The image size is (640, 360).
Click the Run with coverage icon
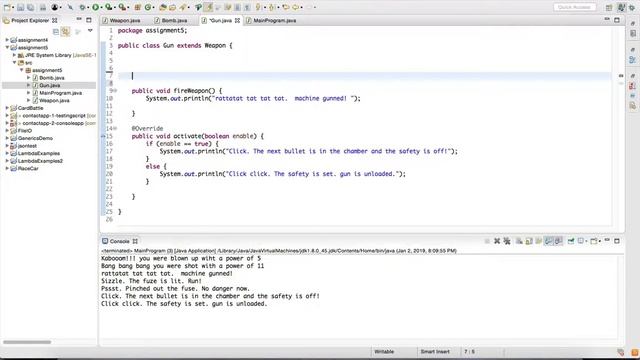[x=109, y=7]
